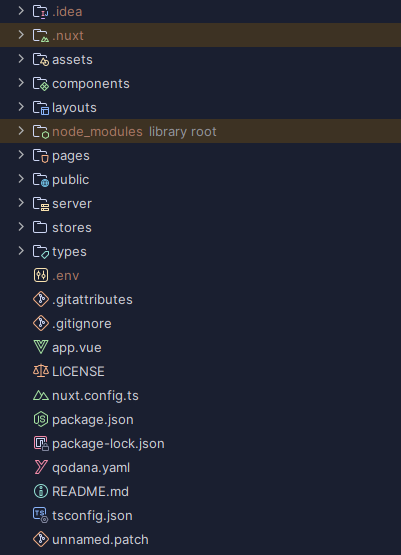Expand the .idea folder chevron
The height and width of the screenshot is (555, 401).
21,11
